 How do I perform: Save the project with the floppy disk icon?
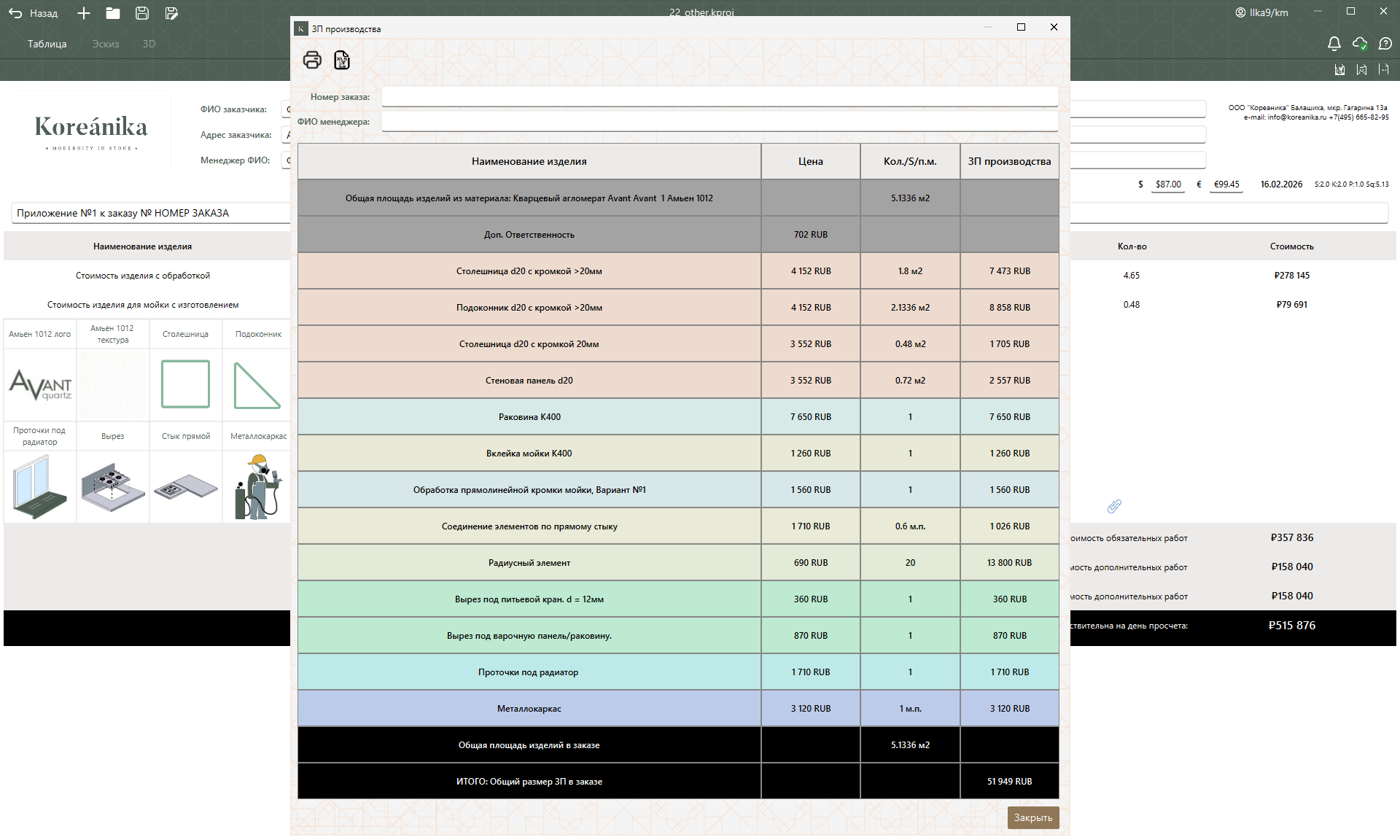pos(142,13)
